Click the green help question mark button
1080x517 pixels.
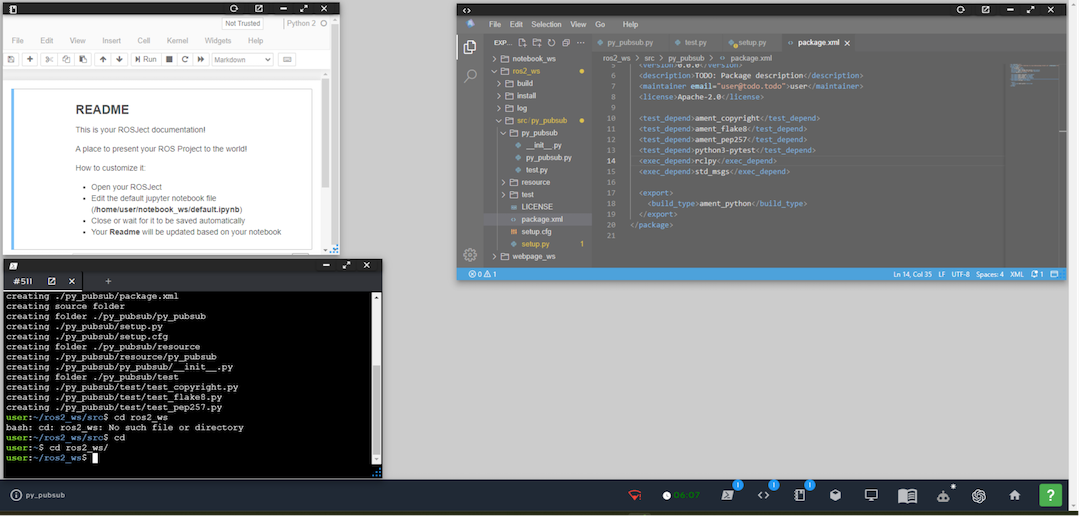click(x=1050, y=495)
